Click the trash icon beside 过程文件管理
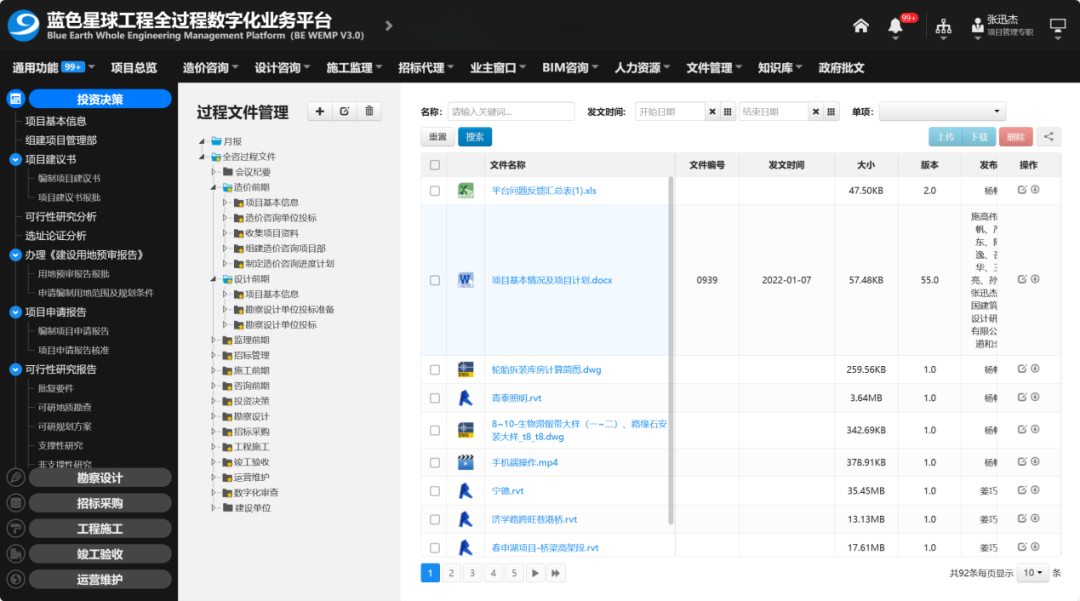The width and height of the screenshot is (1080, 601). (369, 112)
